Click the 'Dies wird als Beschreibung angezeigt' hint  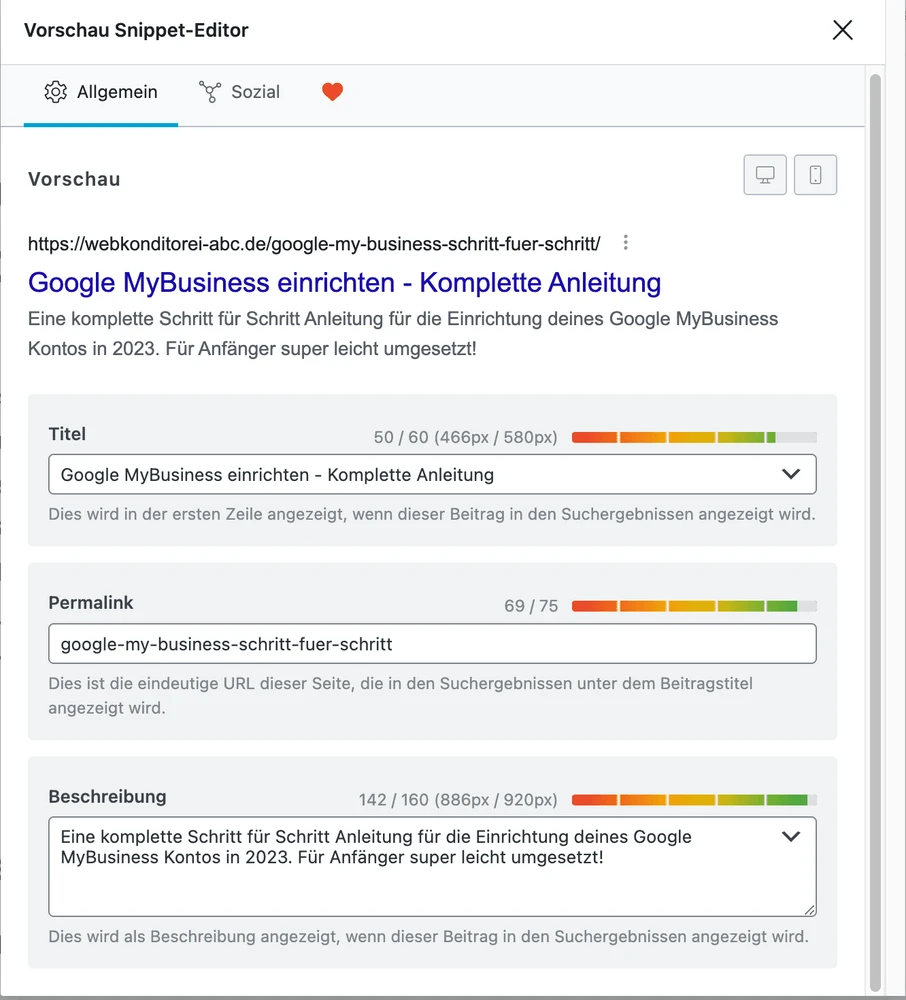click(x=428, y=936)
